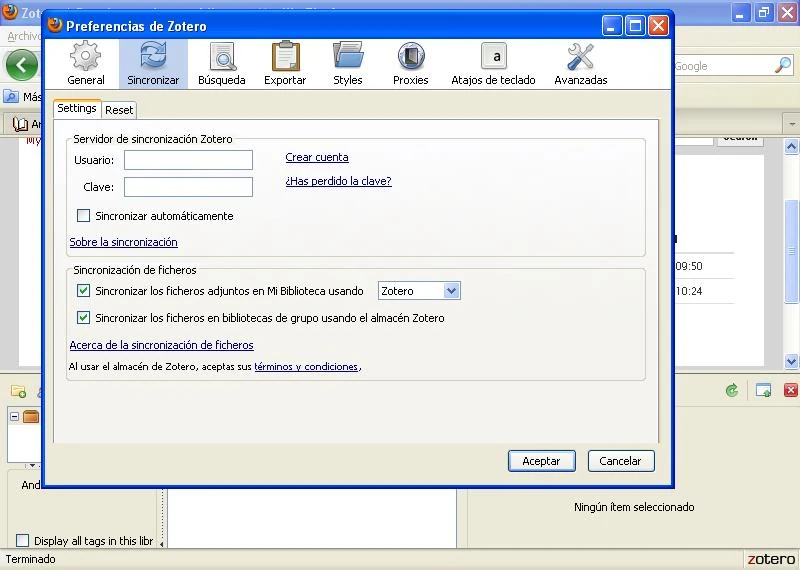Viewport: 800px width, 570px height.
Task: Minimize the Preferencias de Zotero dialog
Action: pyautogui.click(x=612, y=25)
